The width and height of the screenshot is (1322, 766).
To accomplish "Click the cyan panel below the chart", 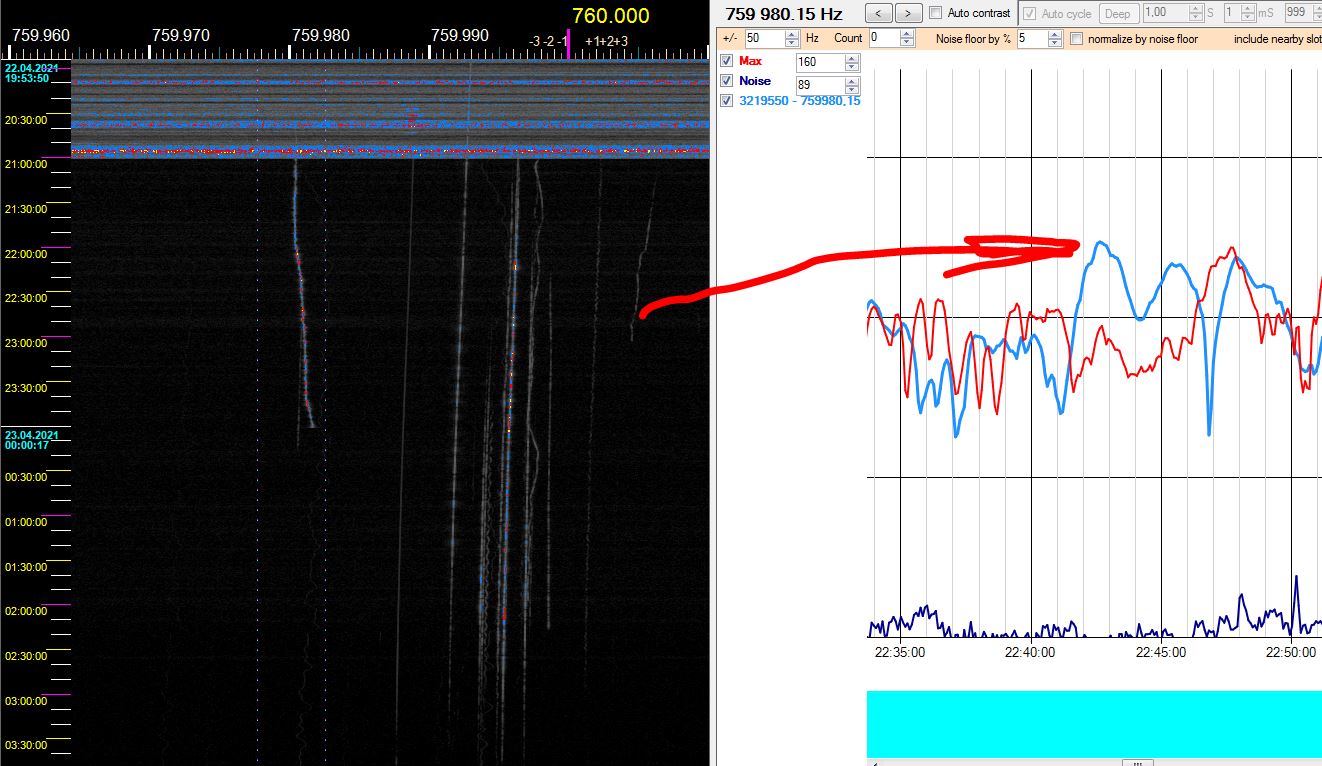I will pos(1094,724).
